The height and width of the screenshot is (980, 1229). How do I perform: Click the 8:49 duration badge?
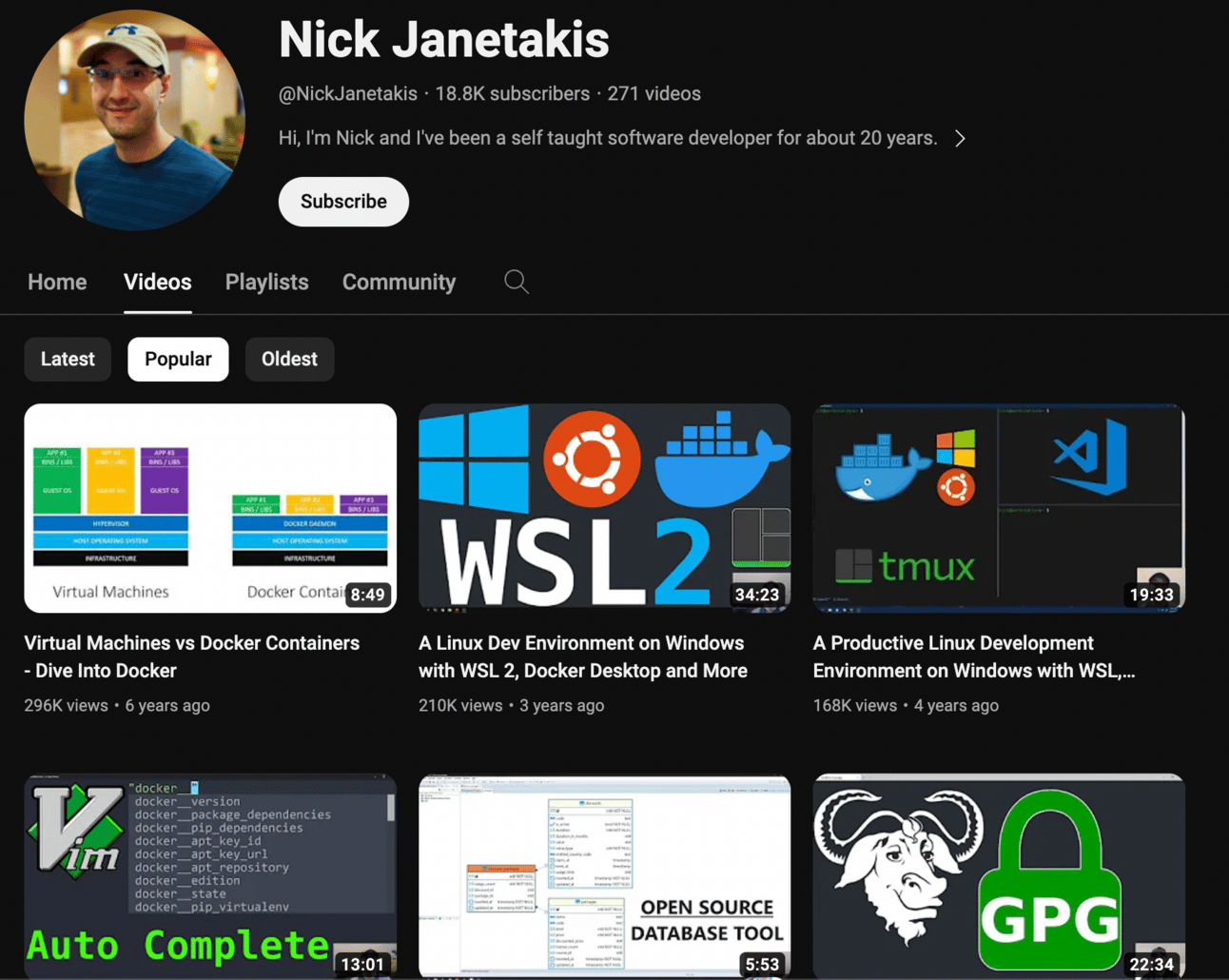point(368,595)
